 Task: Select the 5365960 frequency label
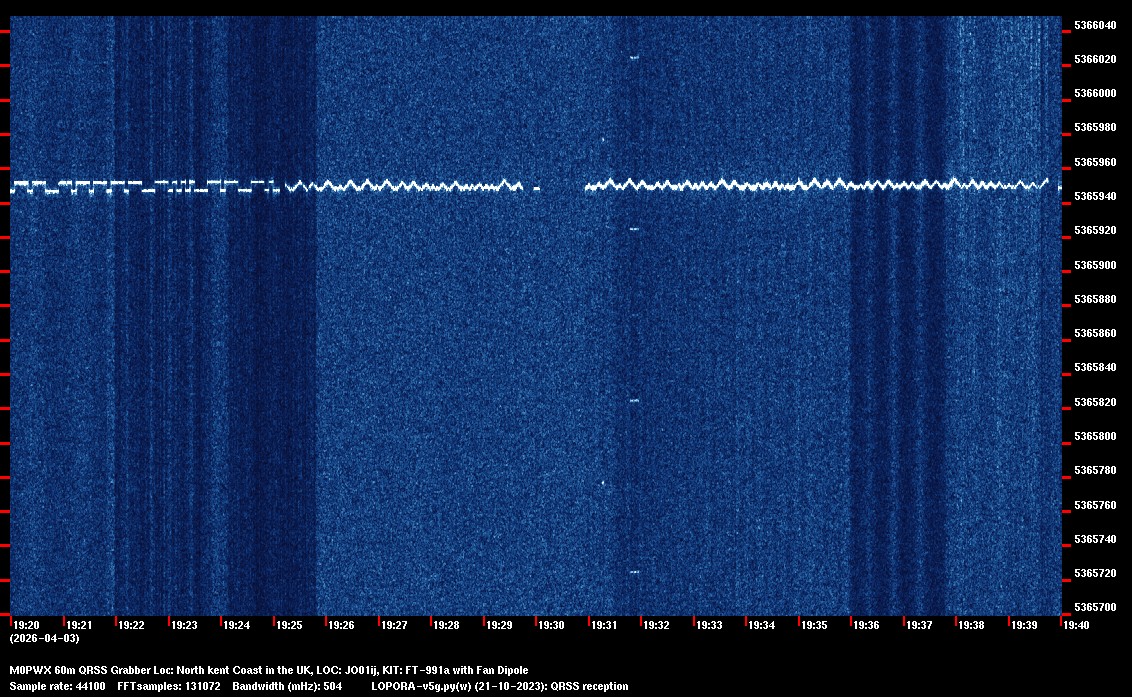1096,162
